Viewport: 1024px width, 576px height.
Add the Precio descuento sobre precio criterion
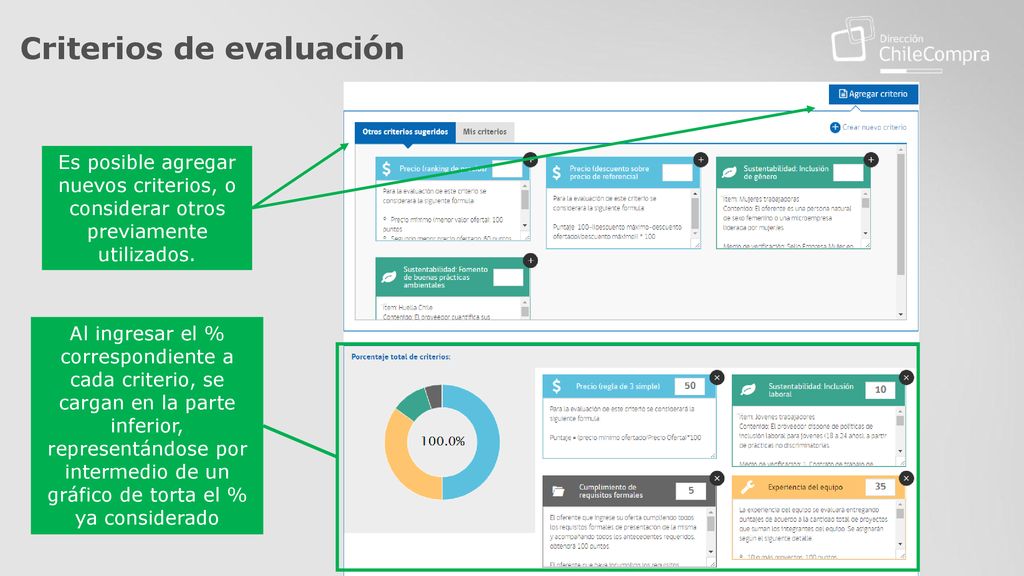coord(701,159)
